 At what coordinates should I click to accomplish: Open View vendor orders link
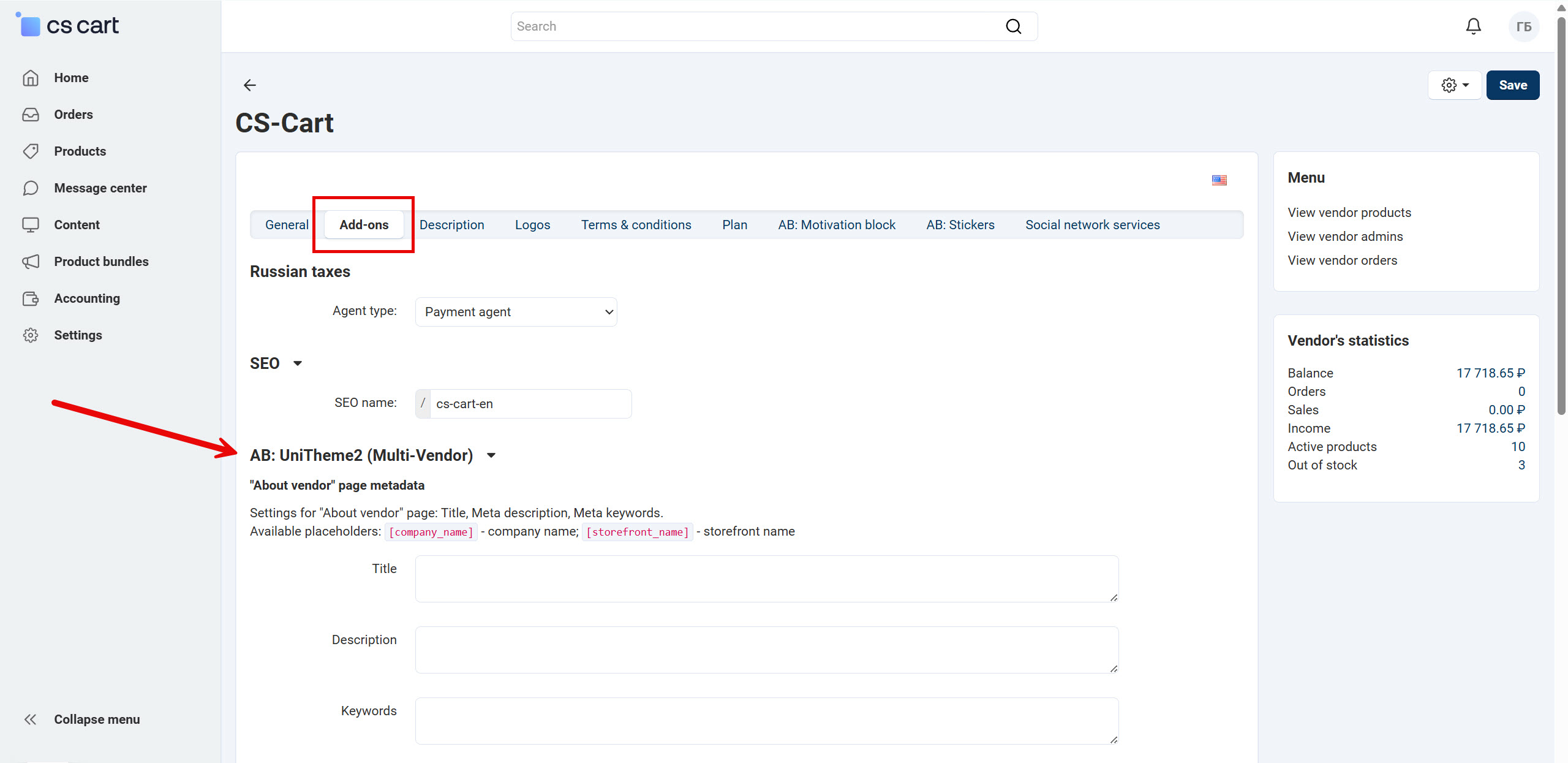click(x=1343, y=260)
